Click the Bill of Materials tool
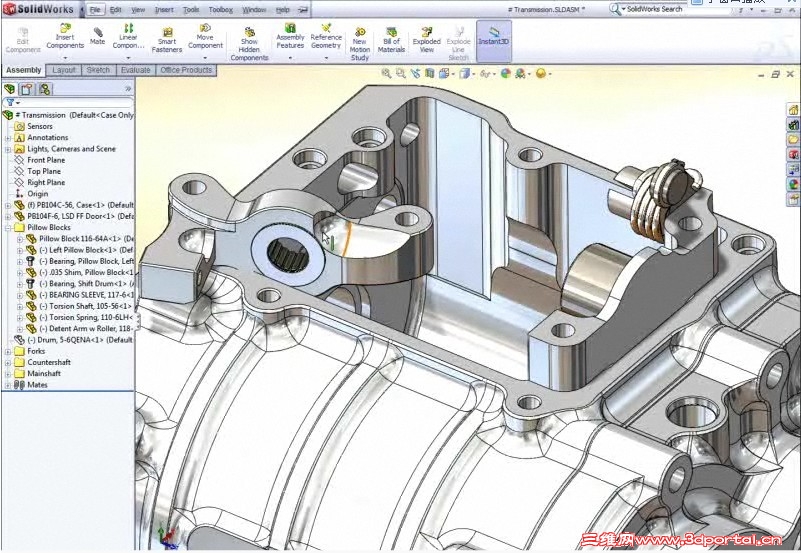The height and width of the screenshot is (553, 801). [x=391, y=40]
